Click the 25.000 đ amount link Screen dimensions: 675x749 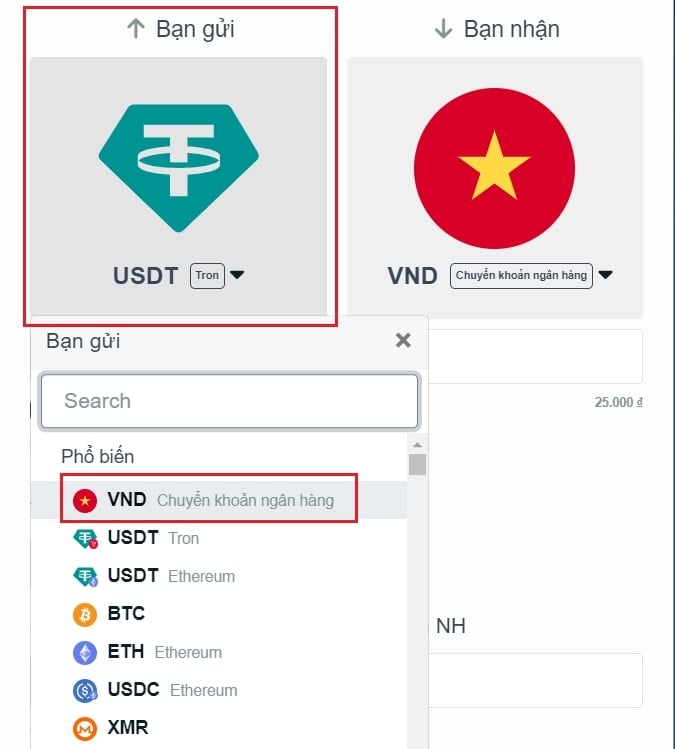(618, 402)
